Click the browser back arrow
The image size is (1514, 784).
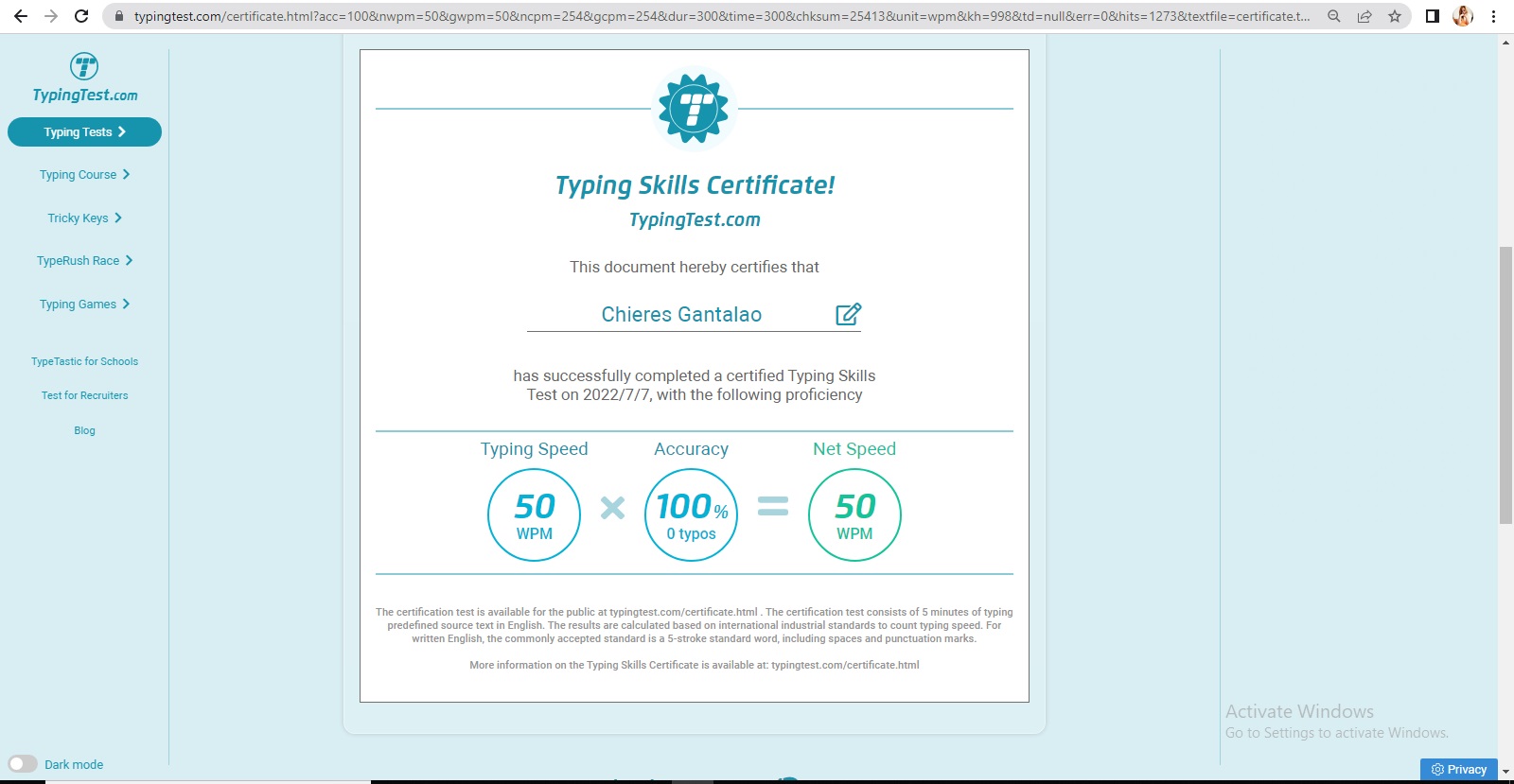click(x=21, y=16)
